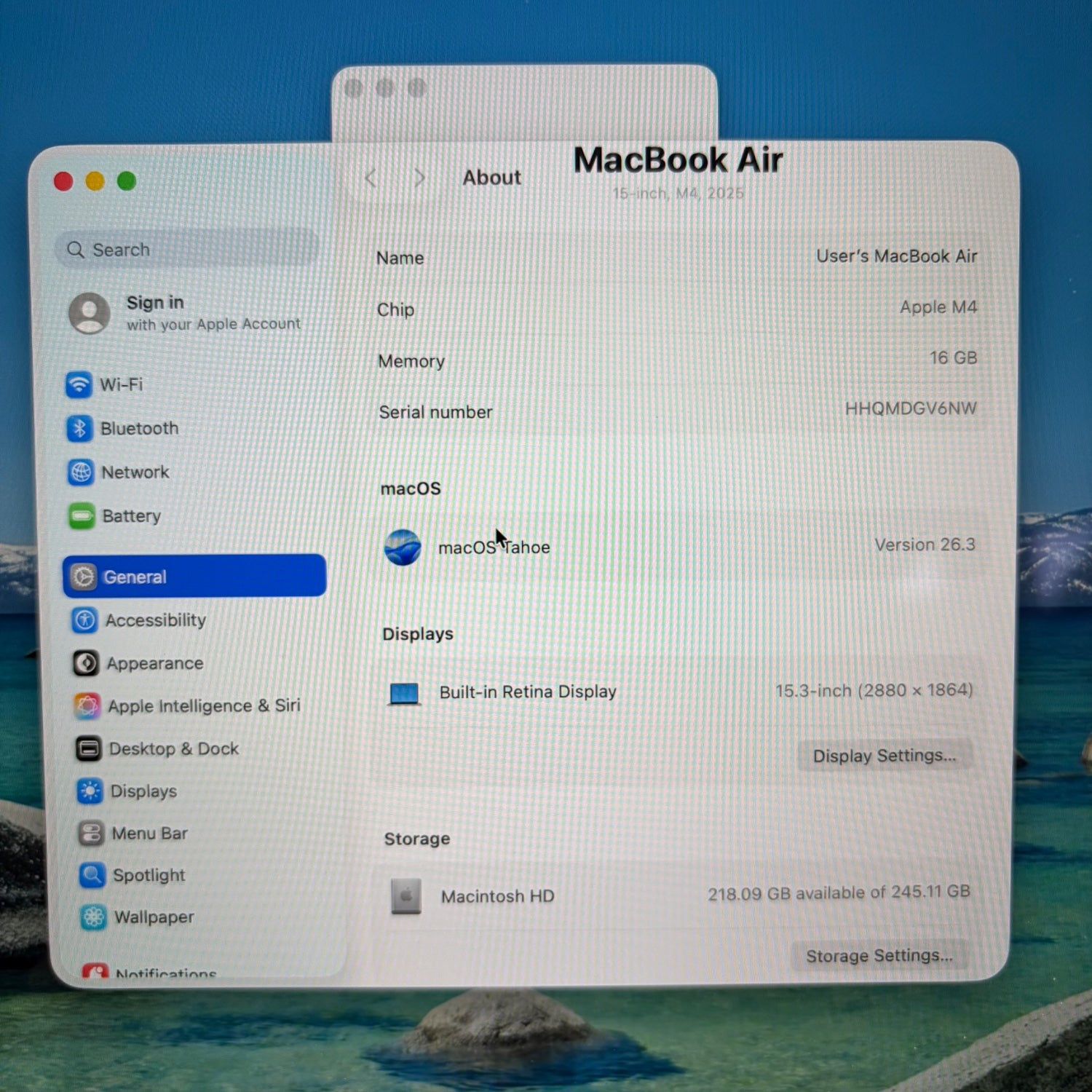
Task: Click the macOS Tahoe version row
Action: [x=679, y=546]
